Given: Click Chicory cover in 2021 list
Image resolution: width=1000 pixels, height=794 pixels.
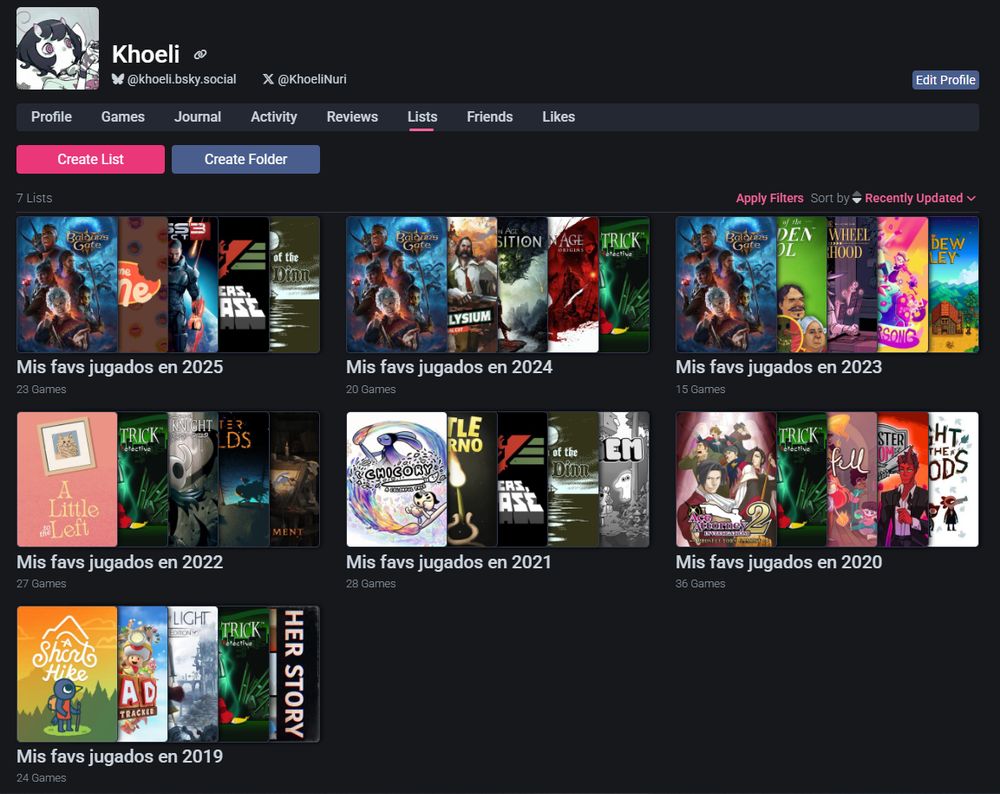Looking at the screenshot, I should [x=397, y=479].
